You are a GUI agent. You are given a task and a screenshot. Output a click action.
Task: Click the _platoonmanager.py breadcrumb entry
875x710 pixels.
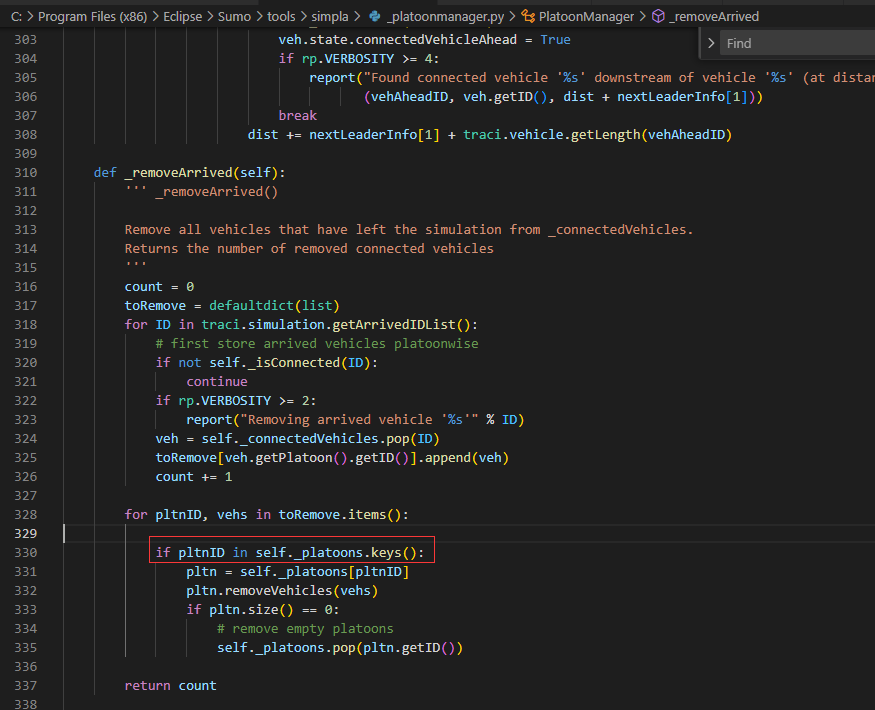coord(447,16)
